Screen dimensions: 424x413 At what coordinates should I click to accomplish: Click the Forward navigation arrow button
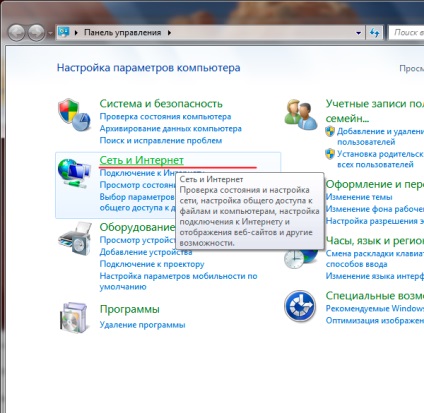36,33
